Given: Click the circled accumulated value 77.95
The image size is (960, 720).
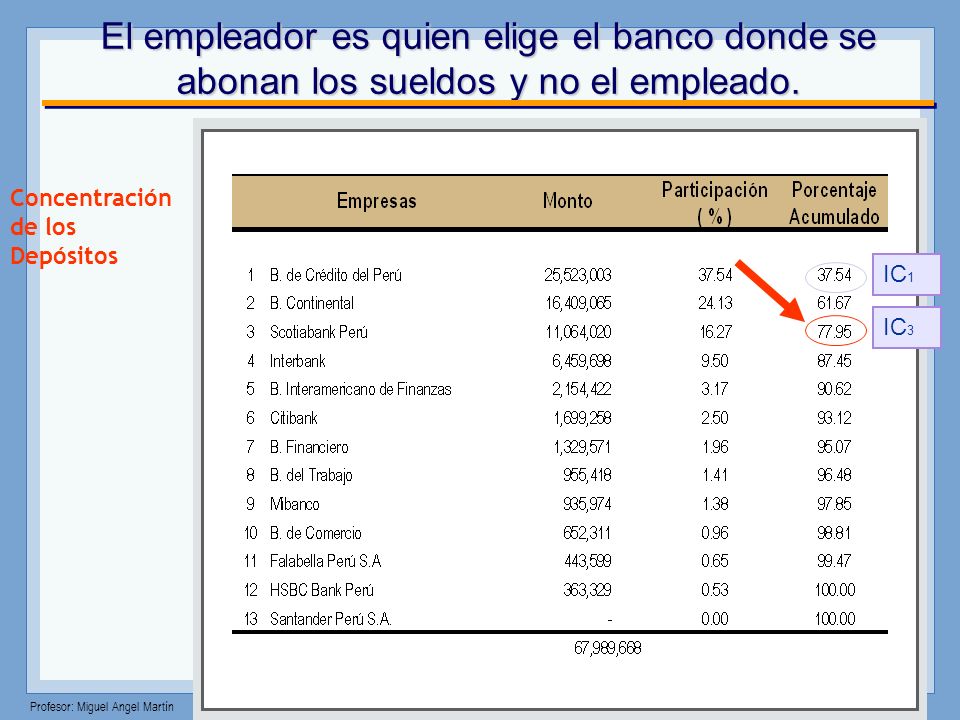Looking at the screenshot, I should pos(834,332).
